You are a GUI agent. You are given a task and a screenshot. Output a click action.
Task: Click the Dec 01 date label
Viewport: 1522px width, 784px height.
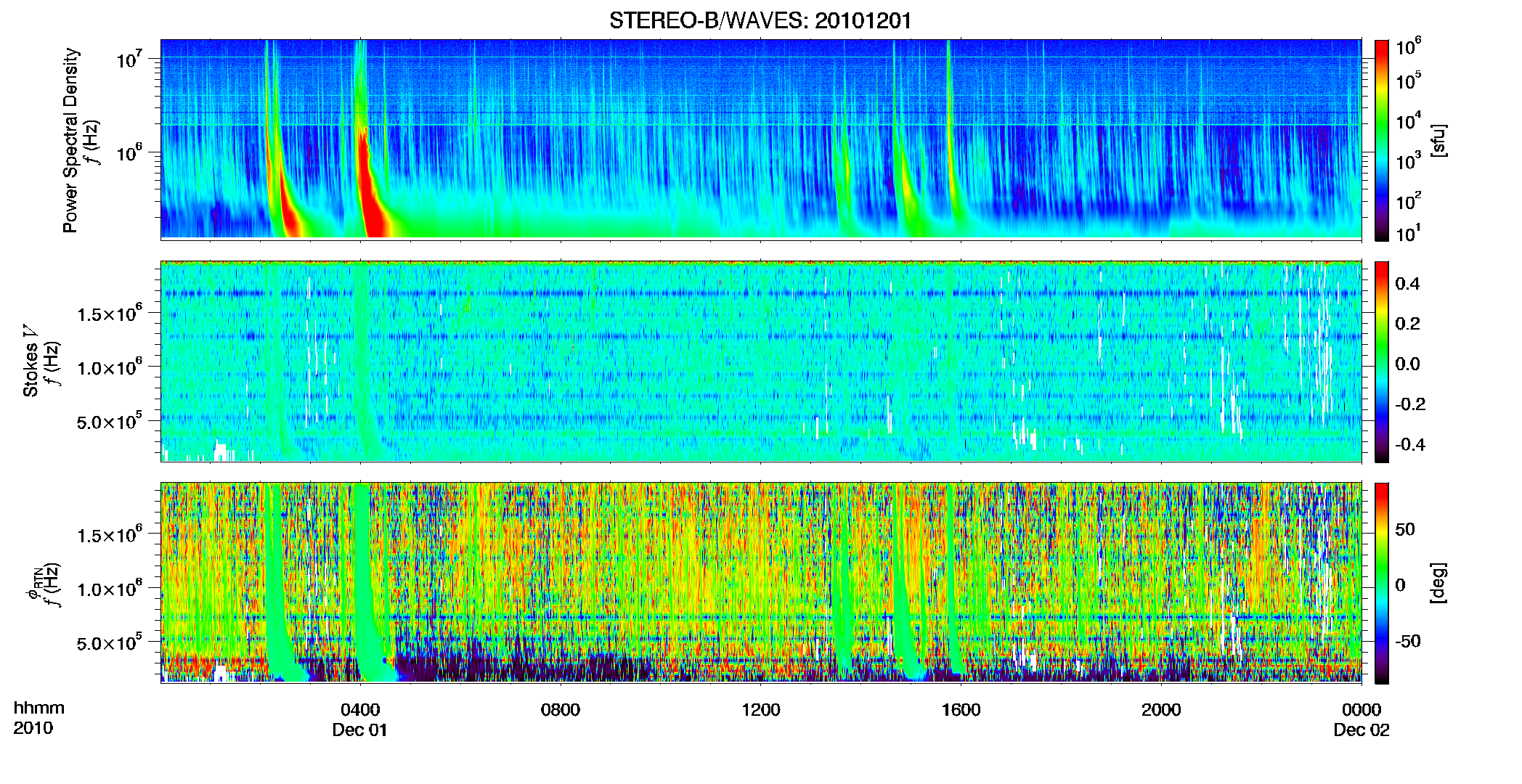(x=360, y=730)
